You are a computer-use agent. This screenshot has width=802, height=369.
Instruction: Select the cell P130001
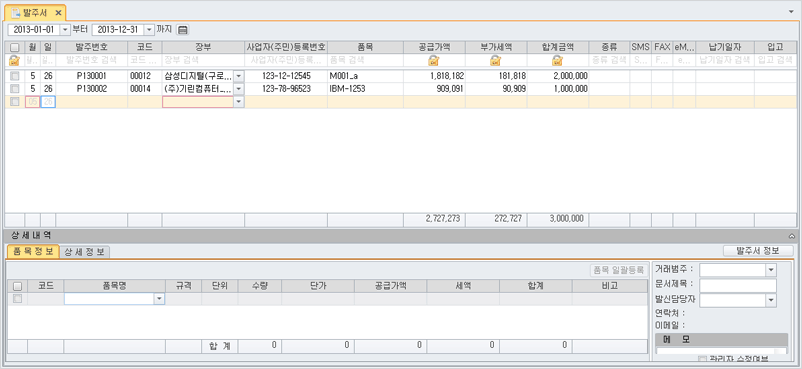[92, 76]
